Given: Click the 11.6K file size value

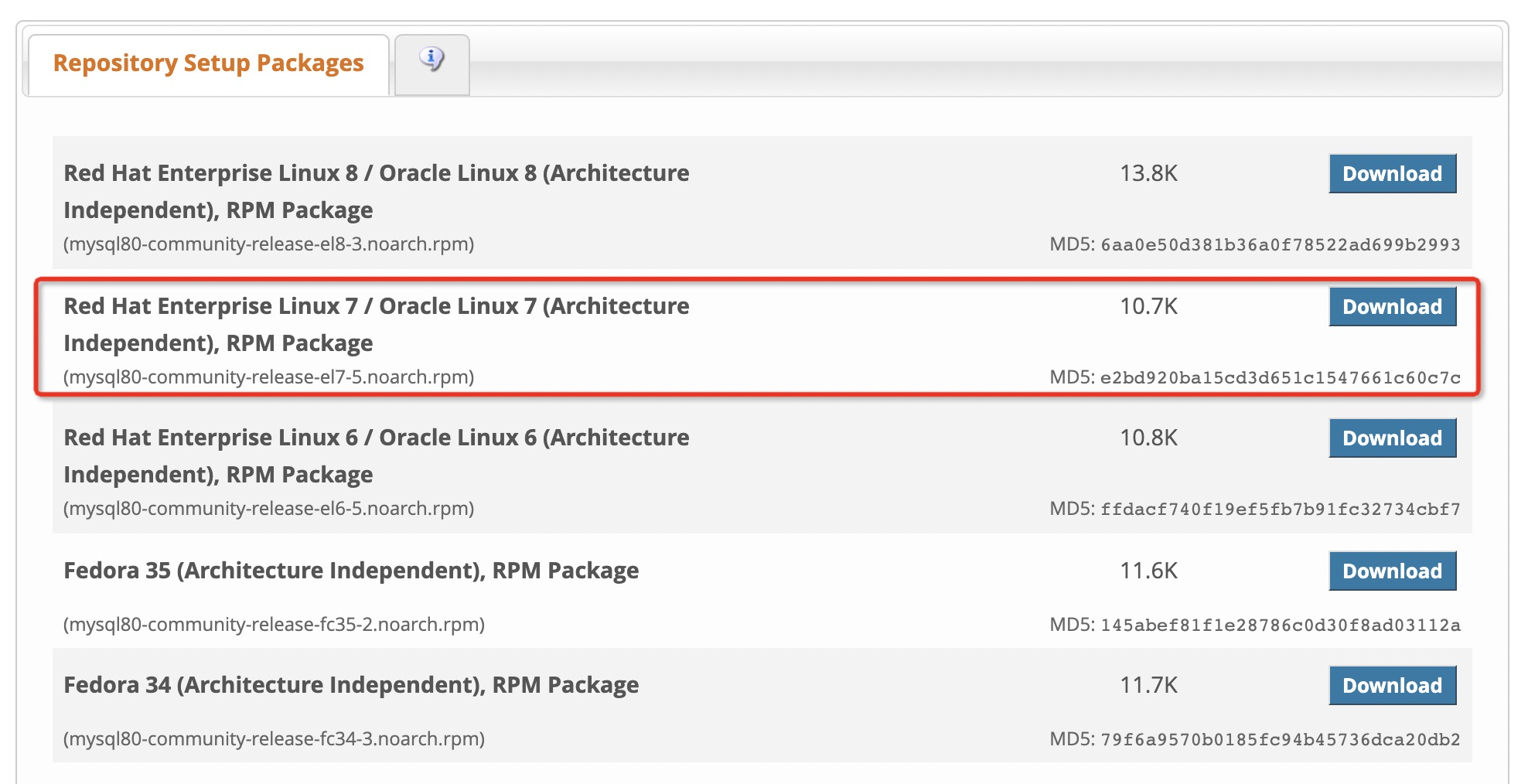Looking at the screenshot, I should (1148, 571).
